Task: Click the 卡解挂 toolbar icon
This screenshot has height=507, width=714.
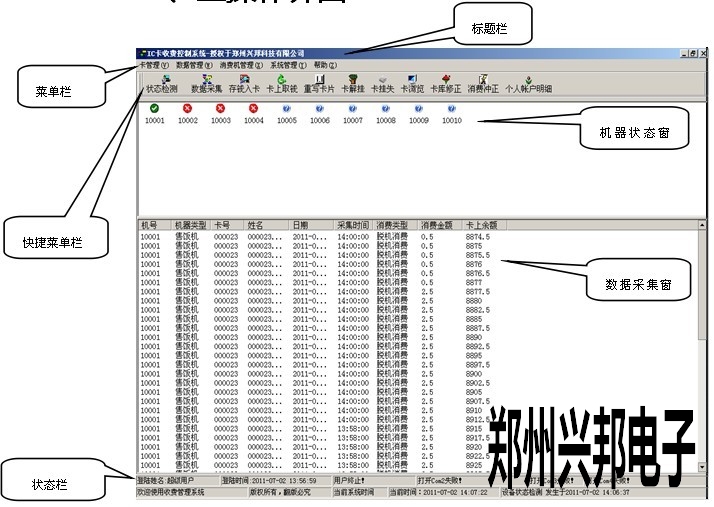Action: point(353,83)
